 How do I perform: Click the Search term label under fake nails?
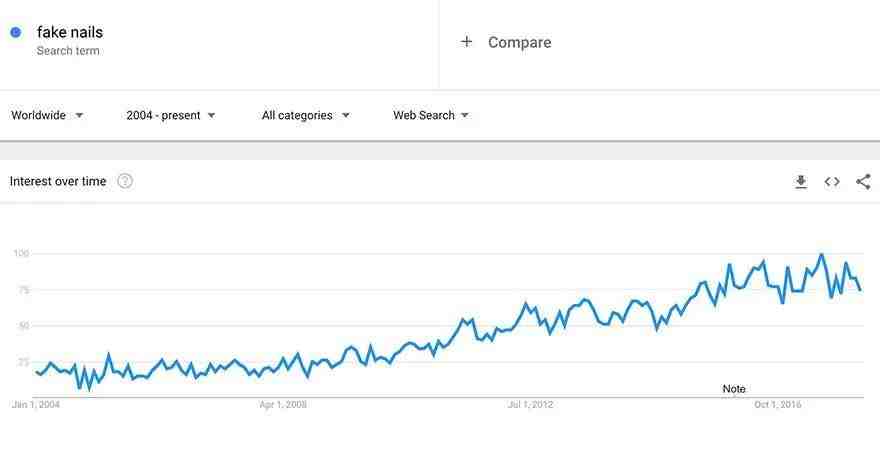68,50
